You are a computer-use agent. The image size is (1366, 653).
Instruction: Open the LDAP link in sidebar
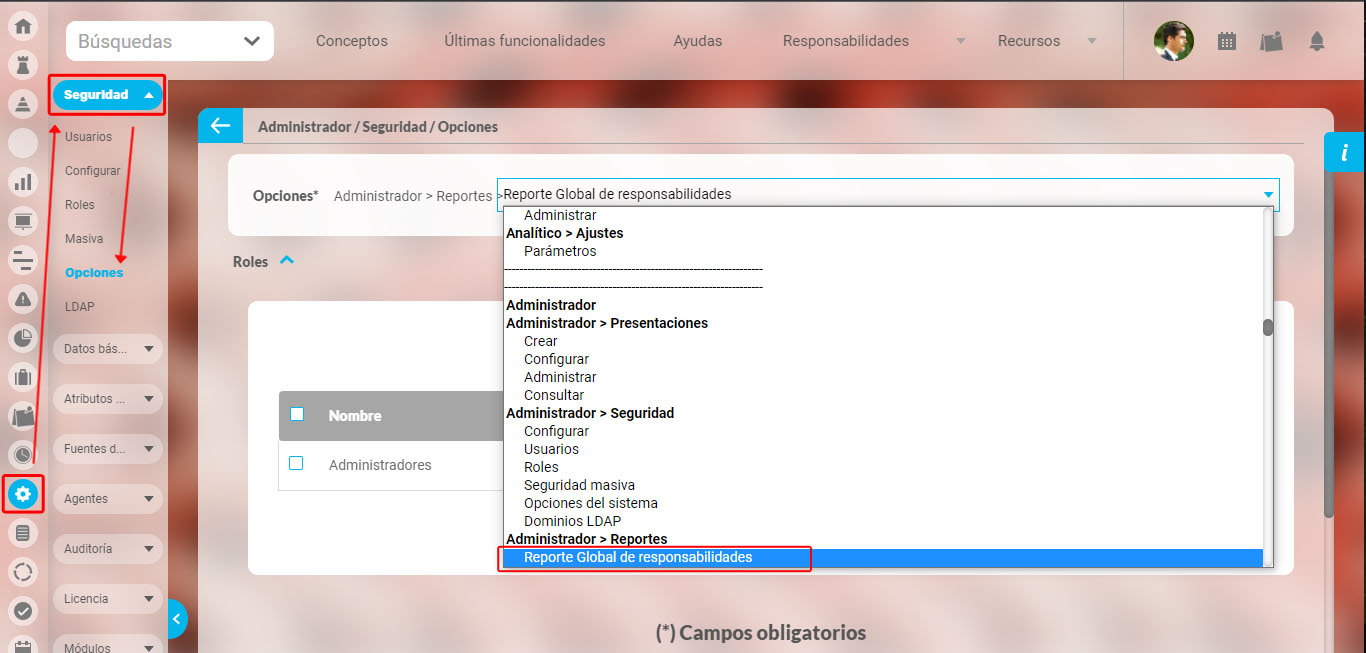click(80, 307)
